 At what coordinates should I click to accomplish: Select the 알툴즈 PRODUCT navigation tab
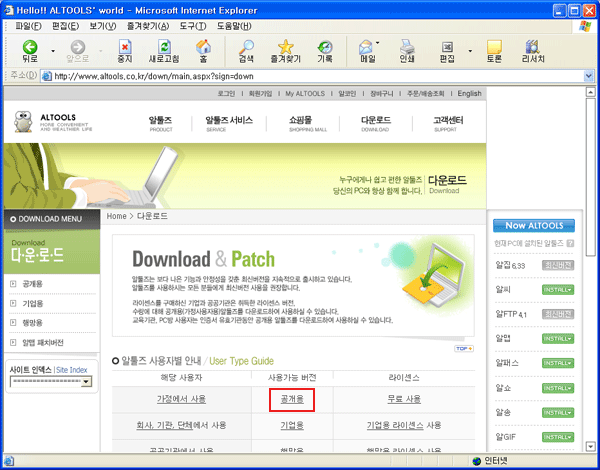click(161, 124)
